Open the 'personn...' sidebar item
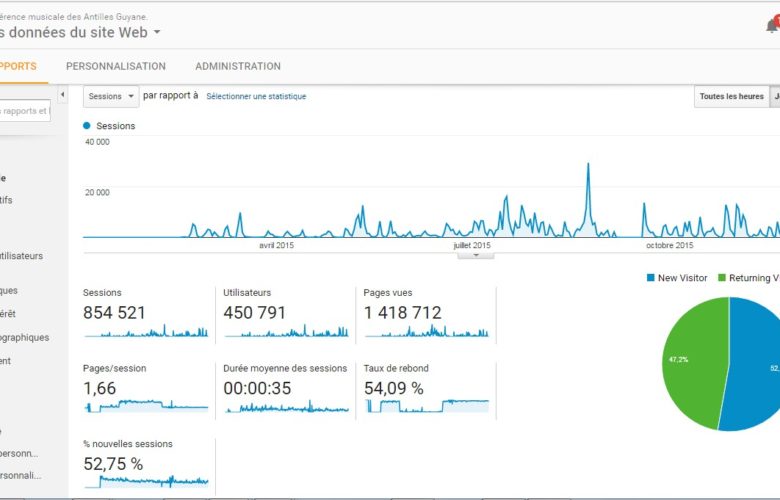The image size is (780, 500). [19, 453]
